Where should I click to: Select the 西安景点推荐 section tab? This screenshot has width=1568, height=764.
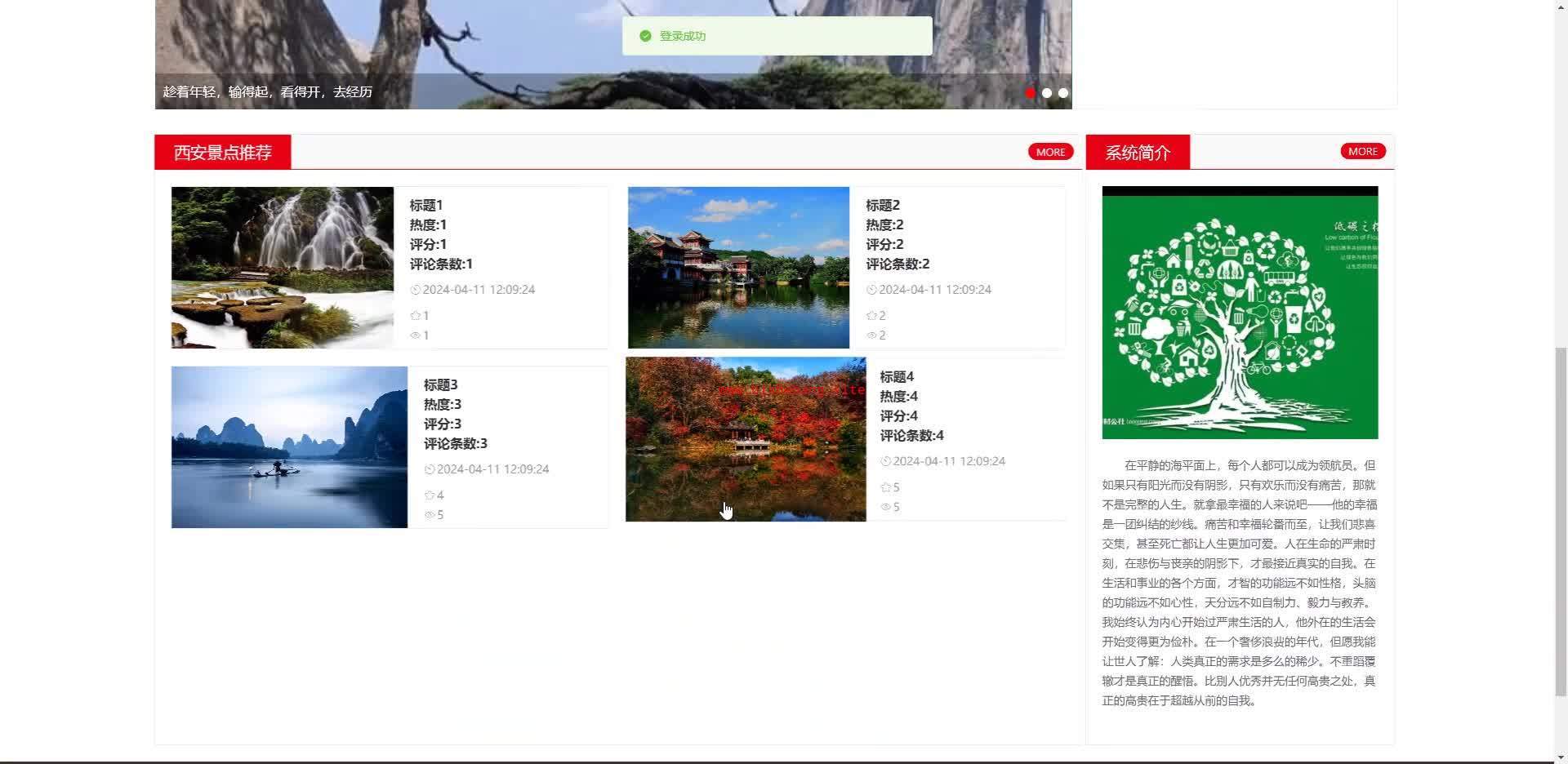click(x=222, y=153)
